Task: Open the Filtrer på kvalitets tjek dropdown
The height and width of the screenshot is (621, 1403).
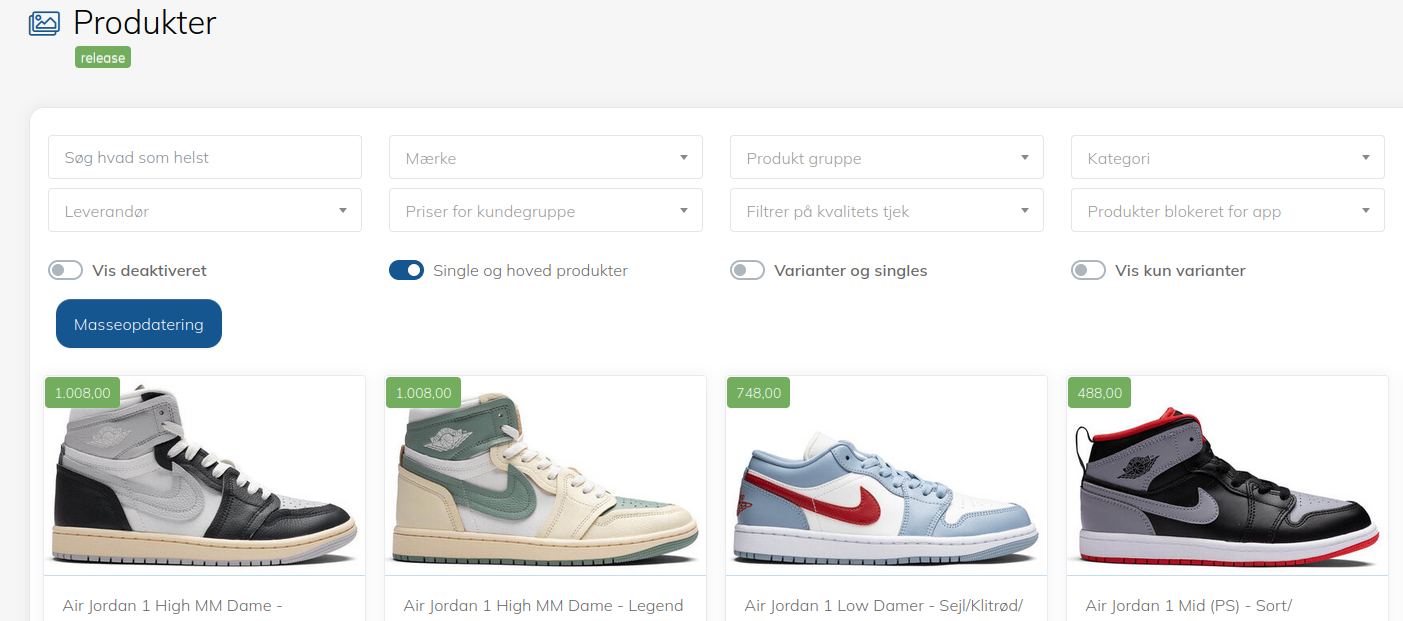Action: (x=887, y=210)
